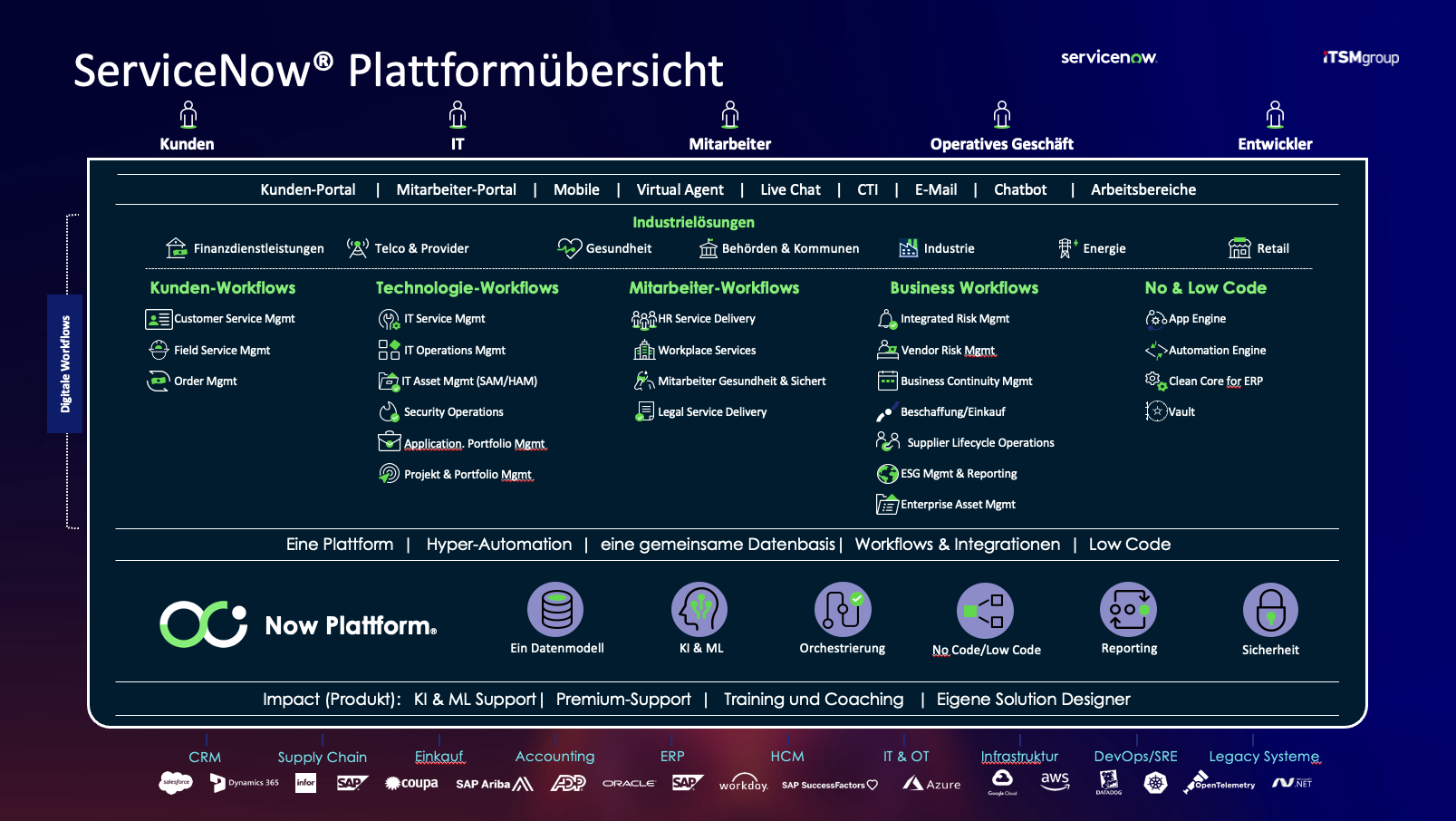Click the Order Mgmt icon
The image size is (1456, 821).
[x=159, y=381]
